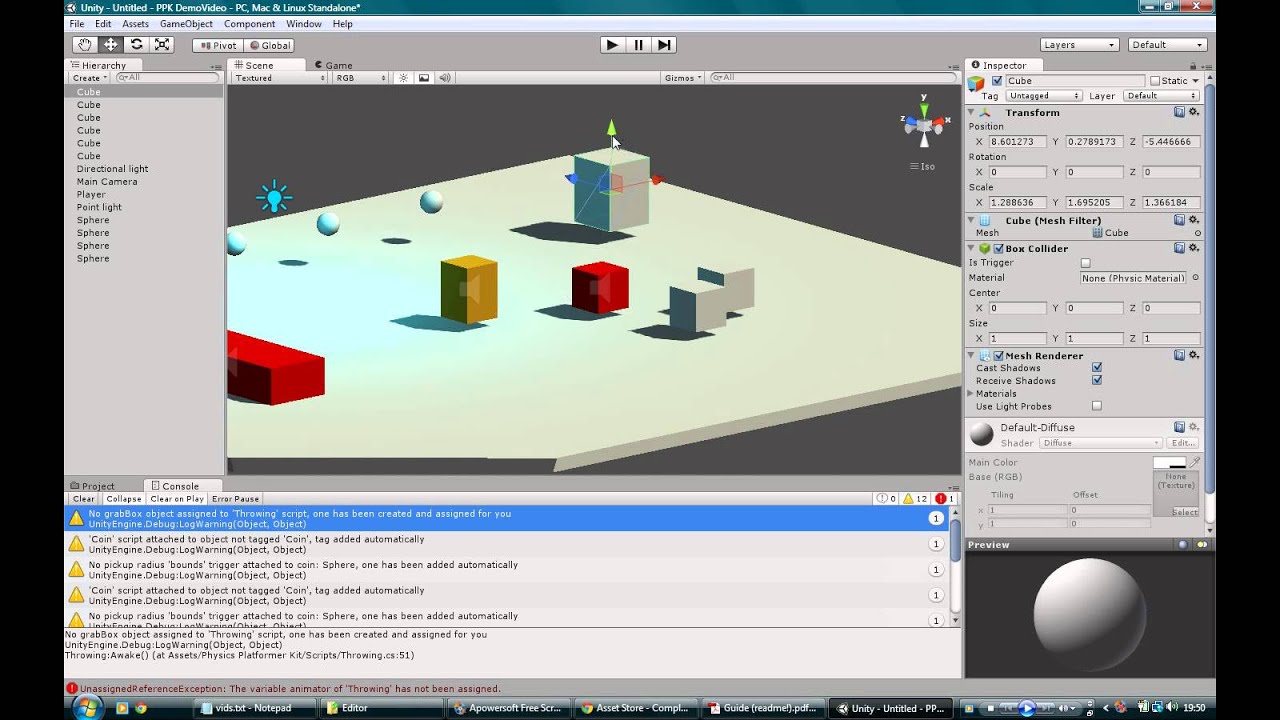Select the Rotate tool in toolbar
Viewport: 1280px width, 720px height.
click(x=137, y=45)
